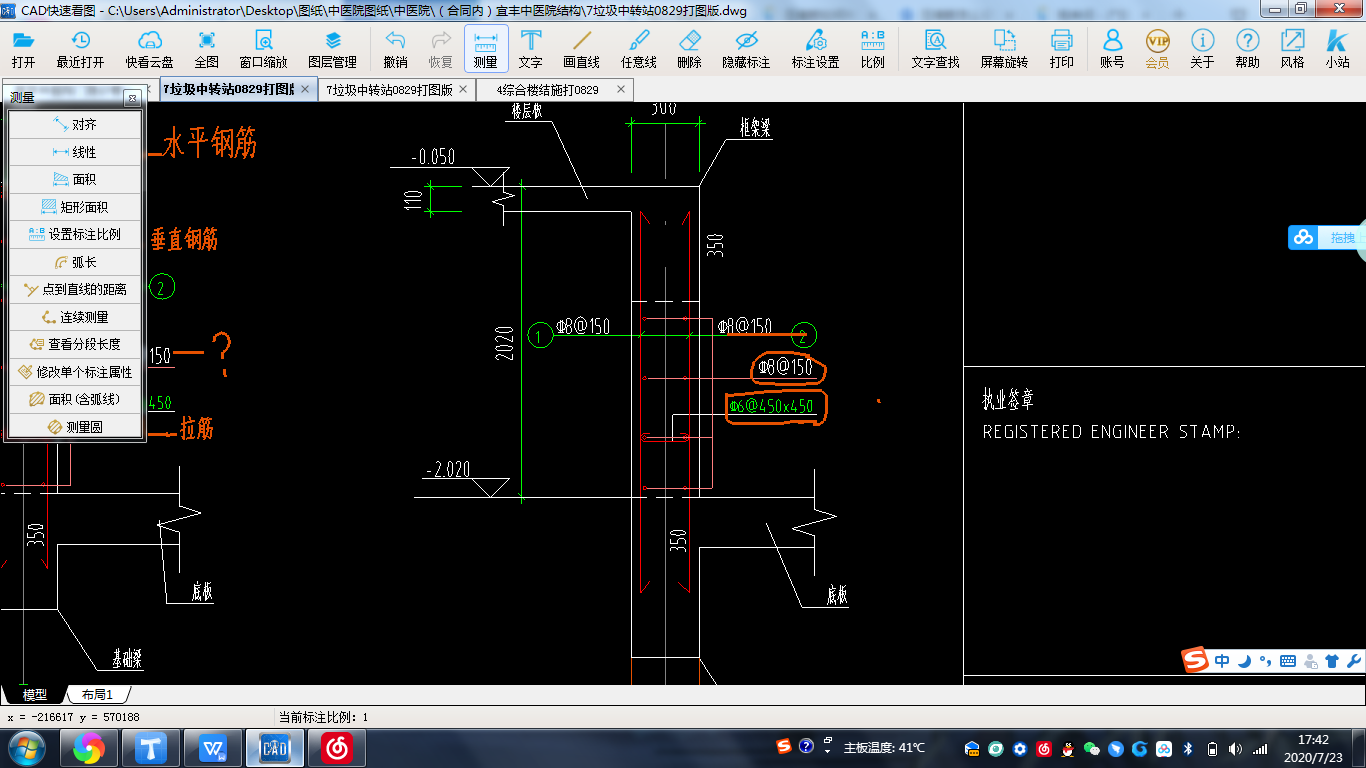Toggle Sogou 中 Chinese/English mode
The height and width of the screenshot is (768, 1366).
pyautogui.click(x=1222, y=661)
